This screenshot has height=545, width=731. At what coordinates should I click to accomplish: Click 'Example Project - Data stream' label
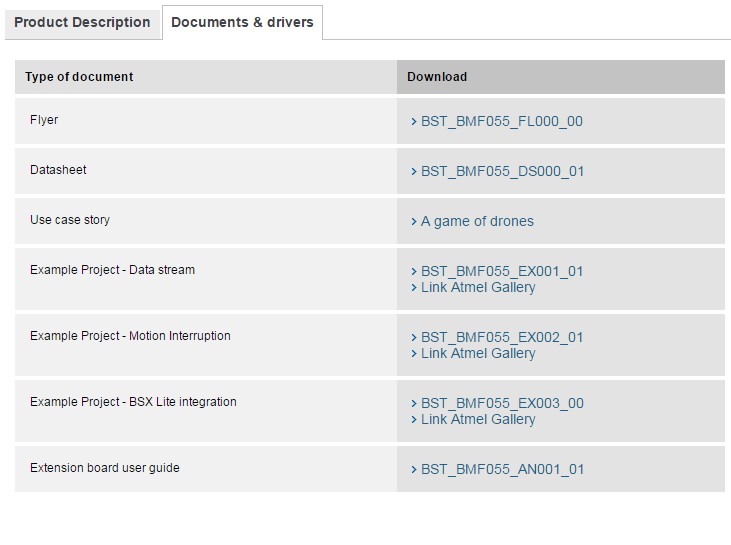pos(112,270)
